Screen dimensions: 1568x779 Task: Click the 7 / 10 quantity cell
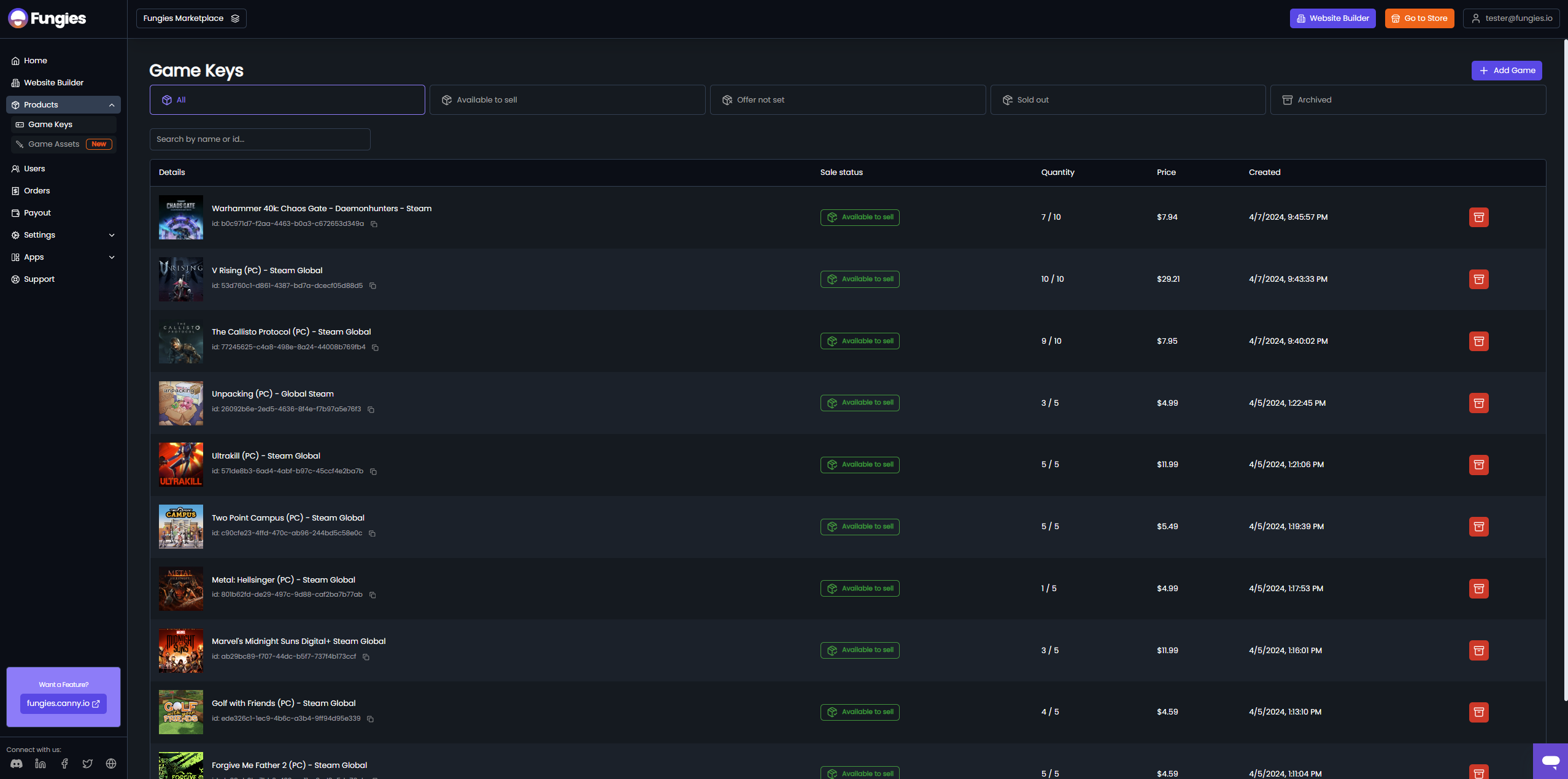coord(1051,217)
